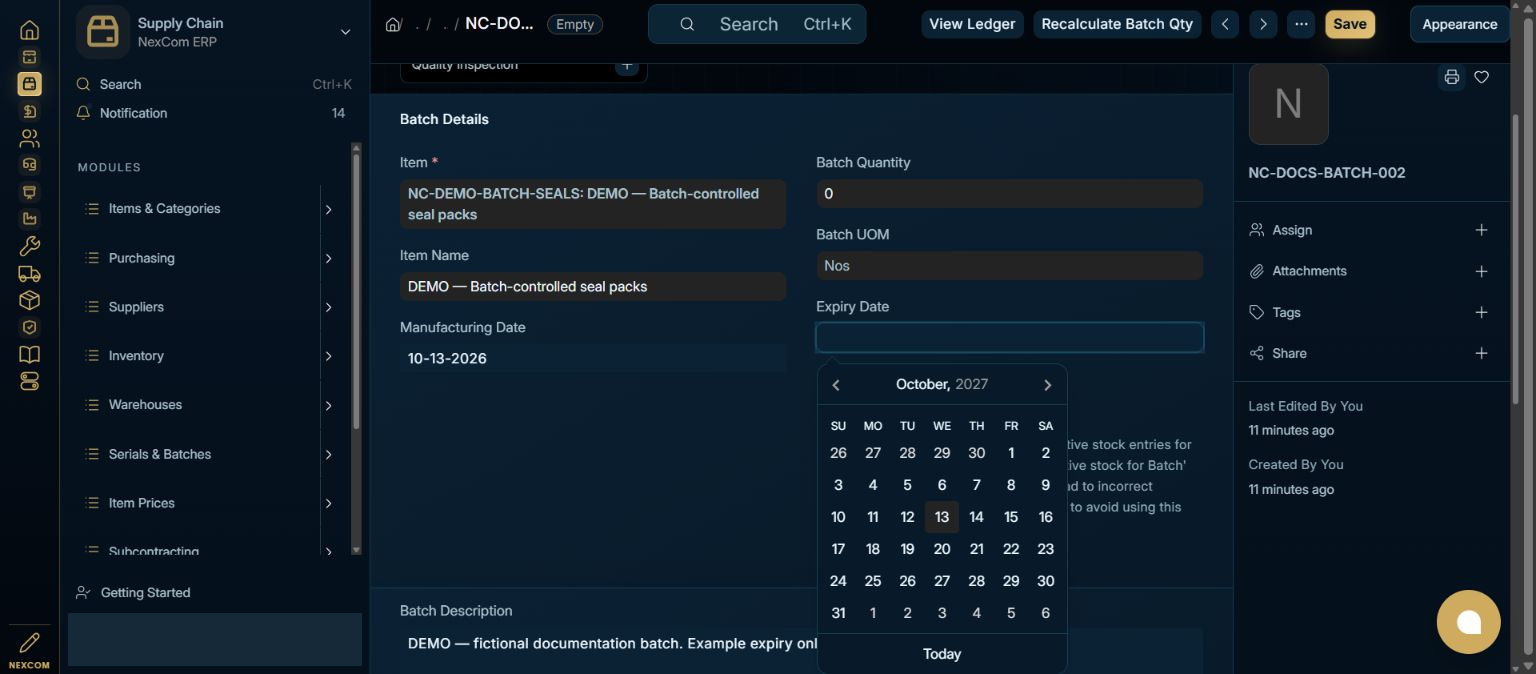Click the Item link field
Image resolution: width=1536 pixels, height=674 pixels.
pyautogui.click(x=593, y=204)
